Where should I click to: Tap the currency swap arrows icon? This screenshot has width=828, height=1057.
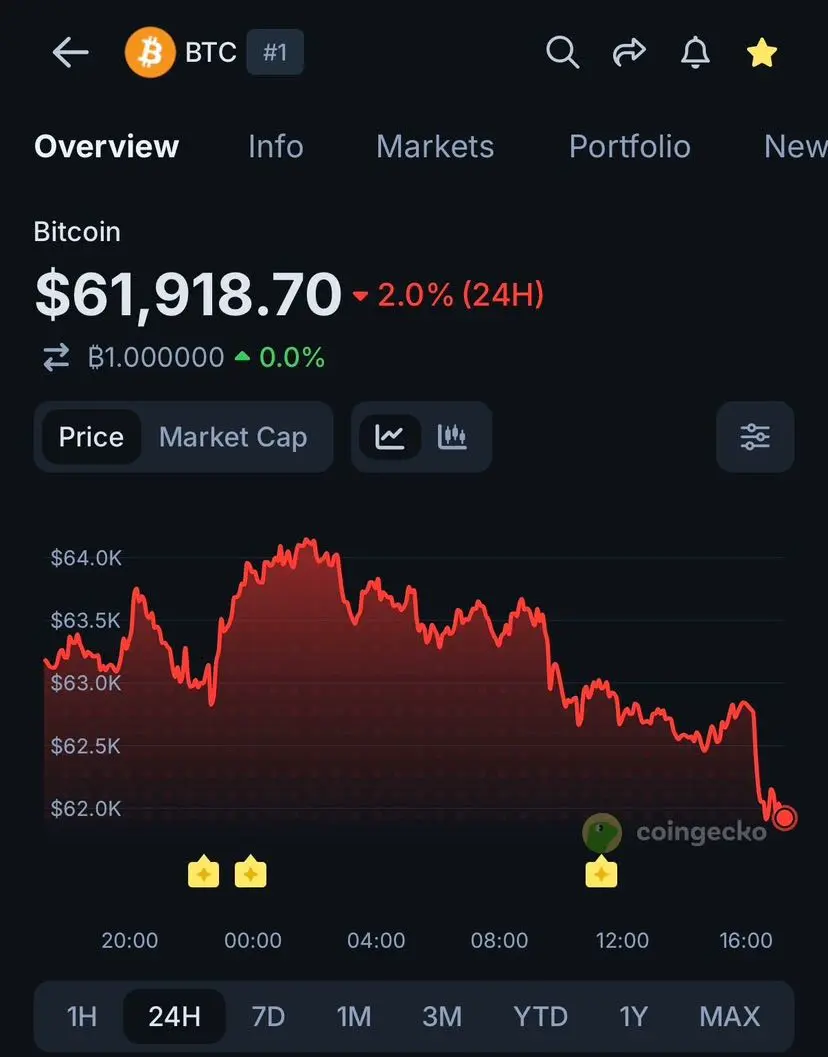[x=56, y=357]
